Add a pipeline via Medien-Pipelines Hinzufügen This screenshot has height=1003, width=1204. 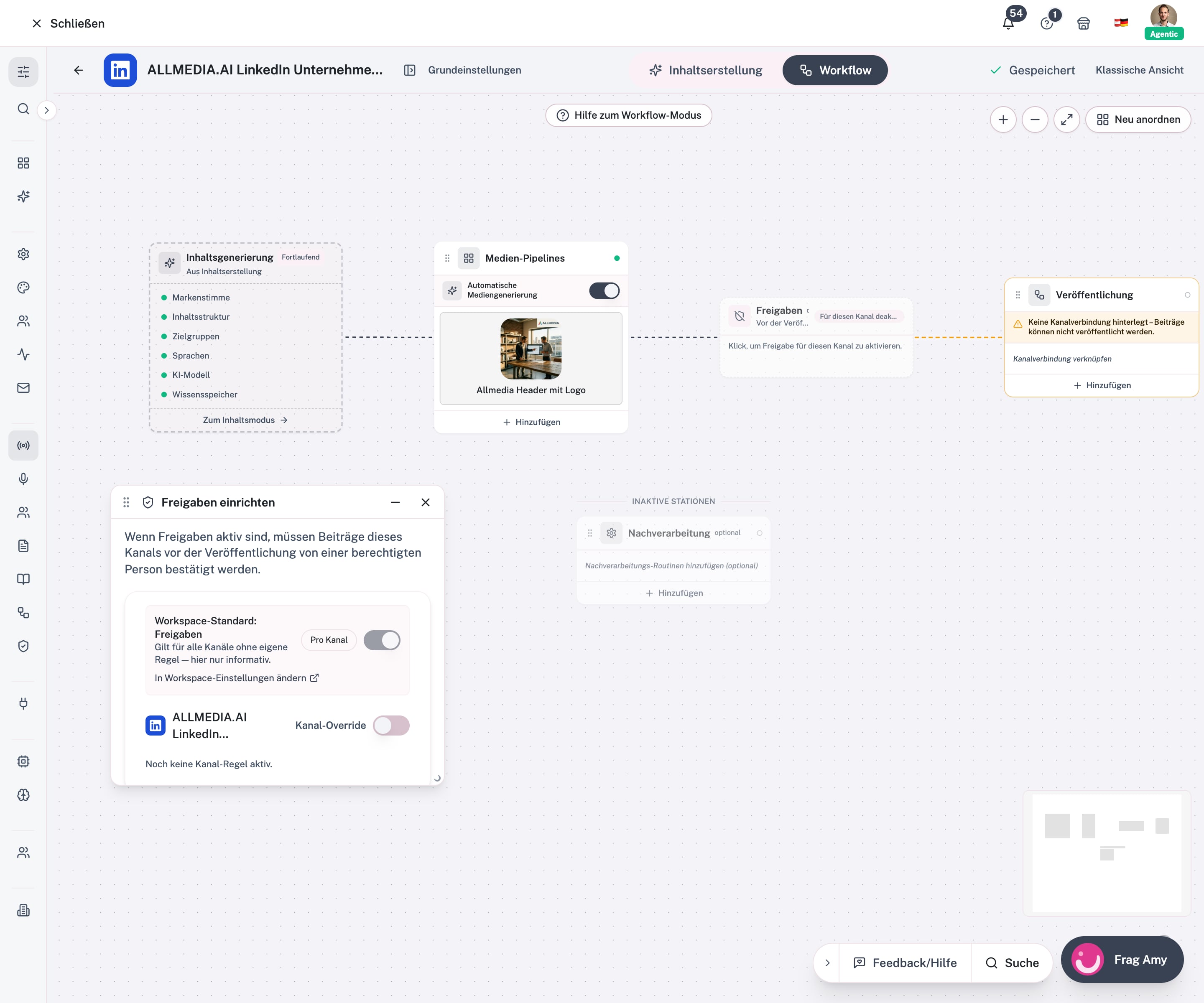531,423
